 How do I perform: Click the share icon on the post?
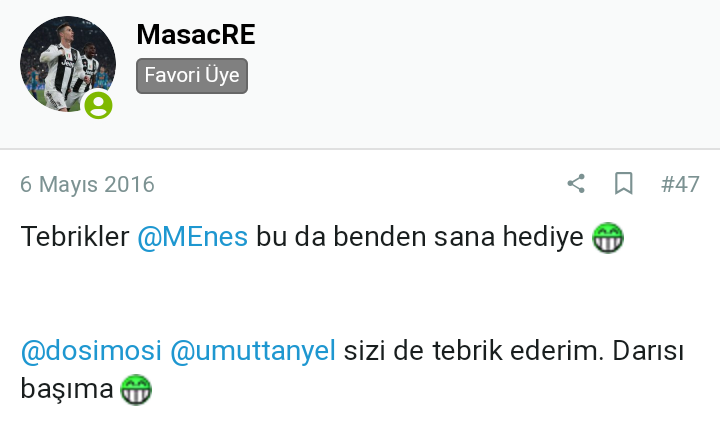tap(576, 184)
